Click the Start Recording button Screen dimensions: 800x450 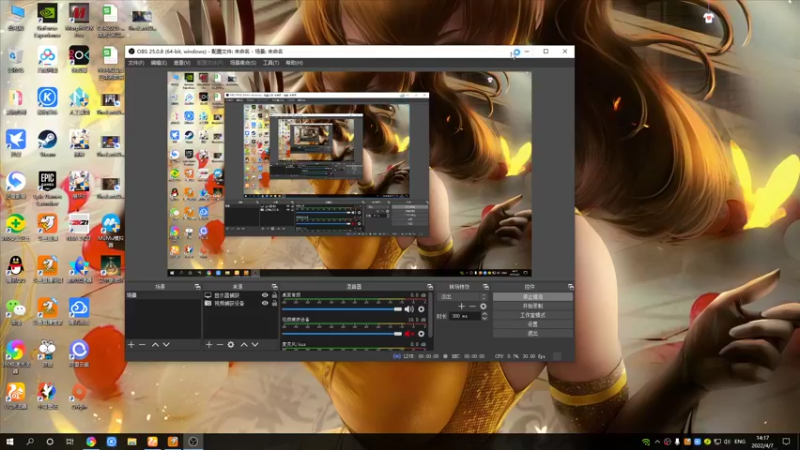(533, 306)
